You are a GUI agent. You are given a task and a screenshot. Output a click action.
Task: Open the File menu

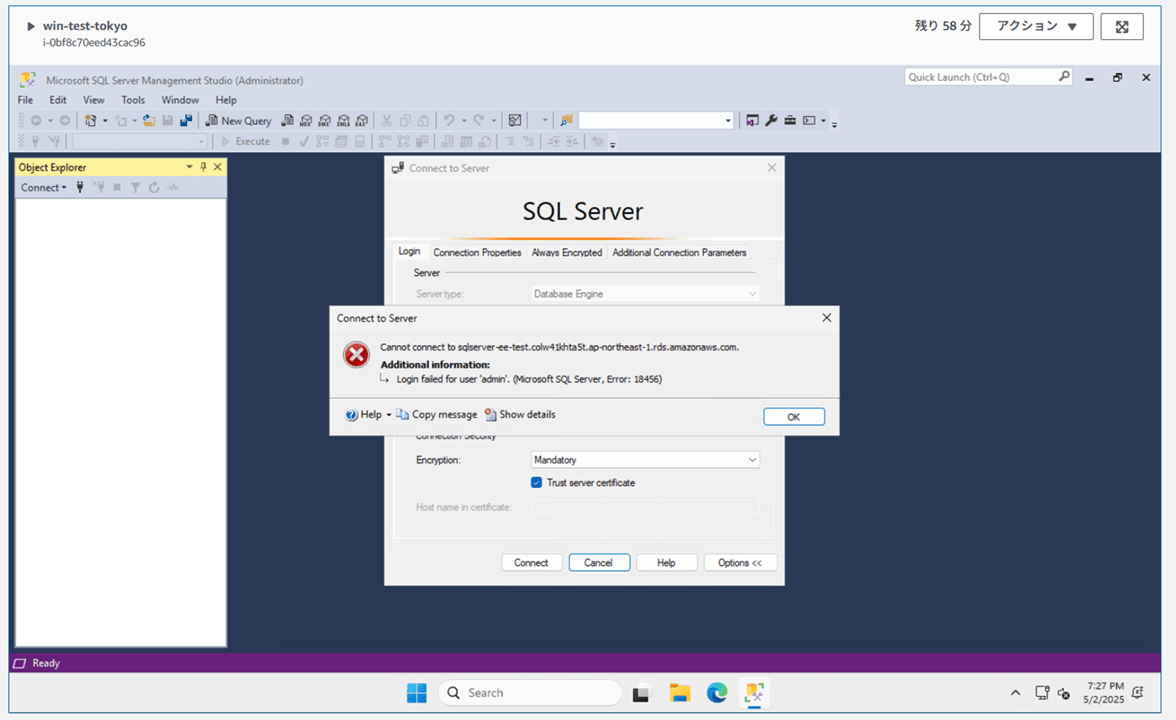click(x=26, y=100)
